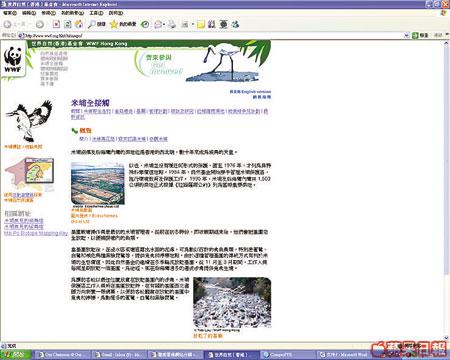Viewport: 450px width, 360px height.
Task: Click the WWF panda logo
Action: [13, 60]
